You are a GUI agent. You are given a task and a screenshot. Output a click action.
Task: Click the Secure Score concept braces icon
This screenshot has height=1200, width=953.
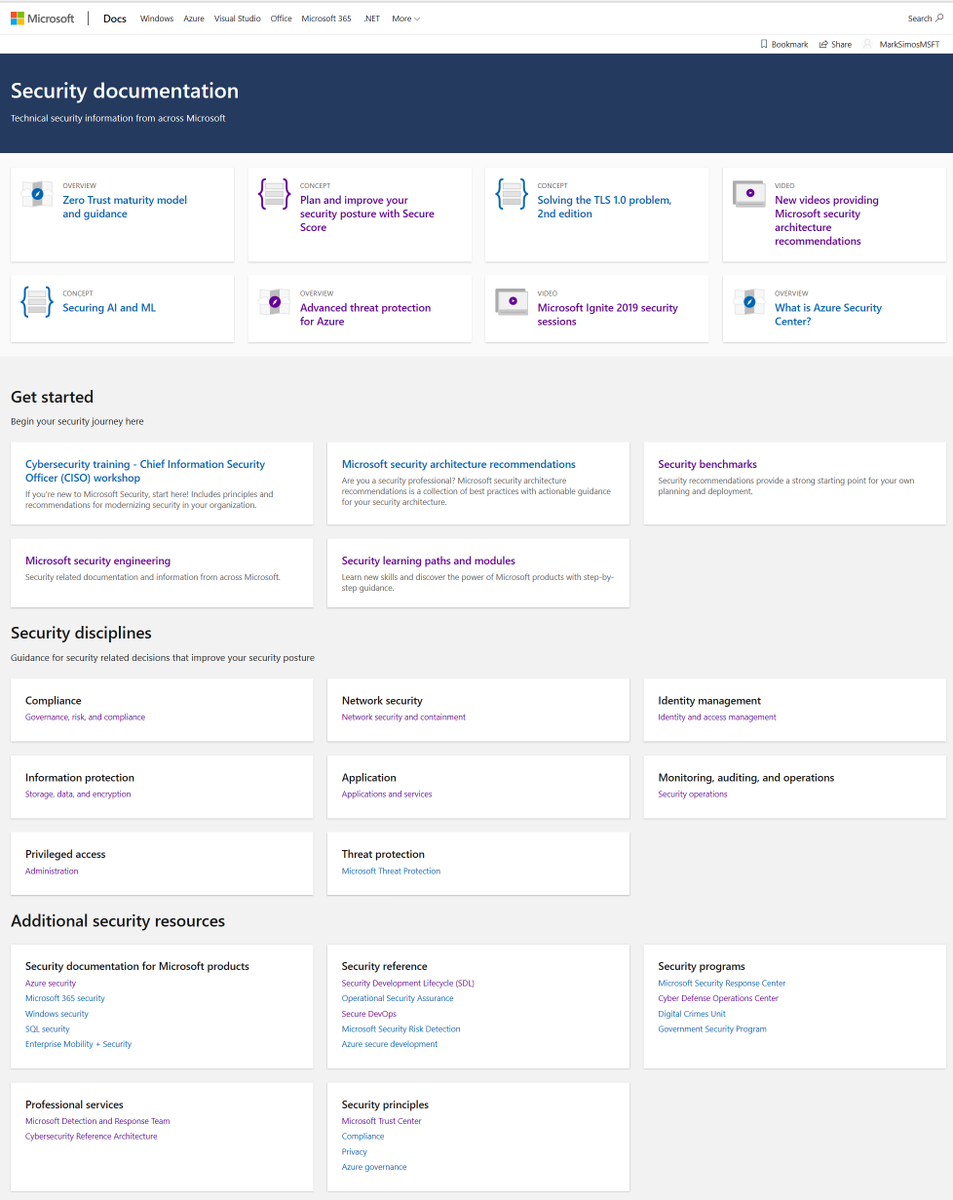coord(274,194)
